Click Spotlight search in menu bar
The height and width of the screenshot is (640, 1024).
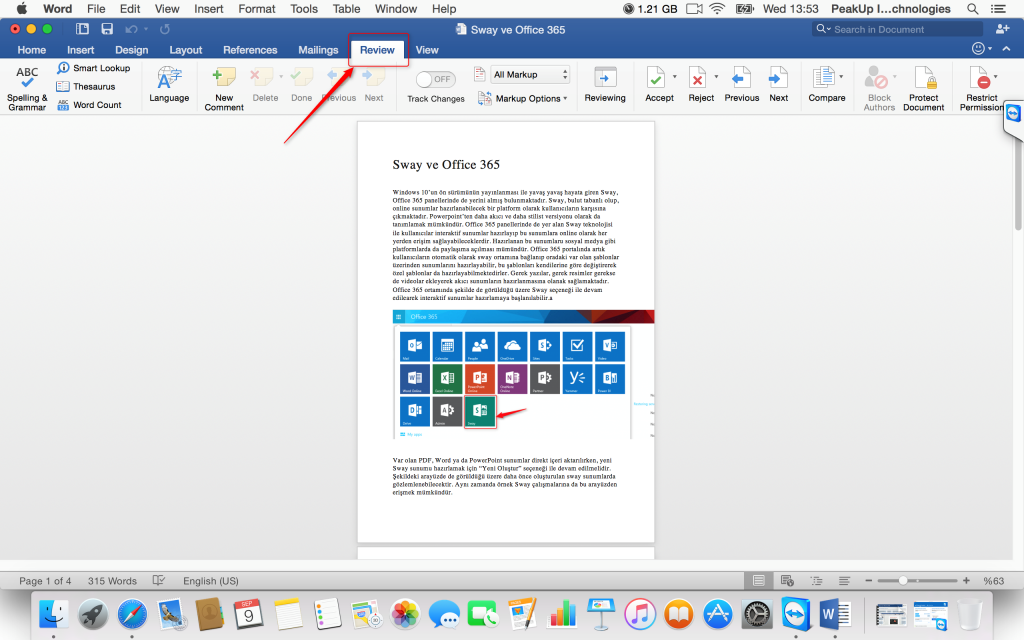[x=972, y=9]
